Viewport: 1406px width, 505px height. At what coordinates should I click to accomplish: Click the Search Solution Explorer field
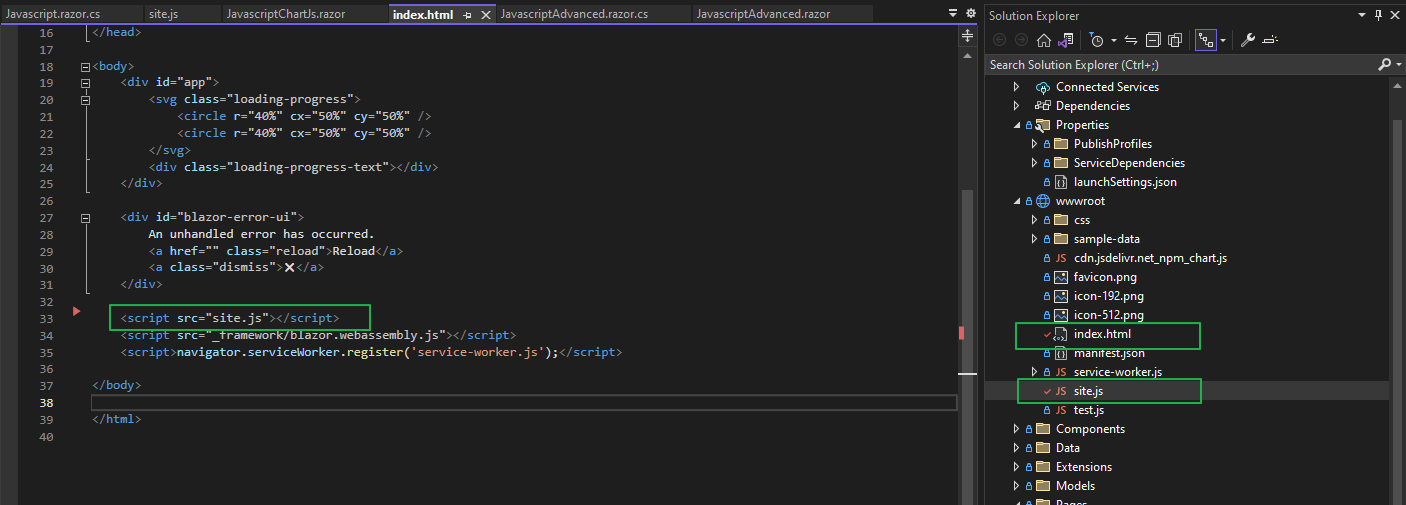(1180, 65)
